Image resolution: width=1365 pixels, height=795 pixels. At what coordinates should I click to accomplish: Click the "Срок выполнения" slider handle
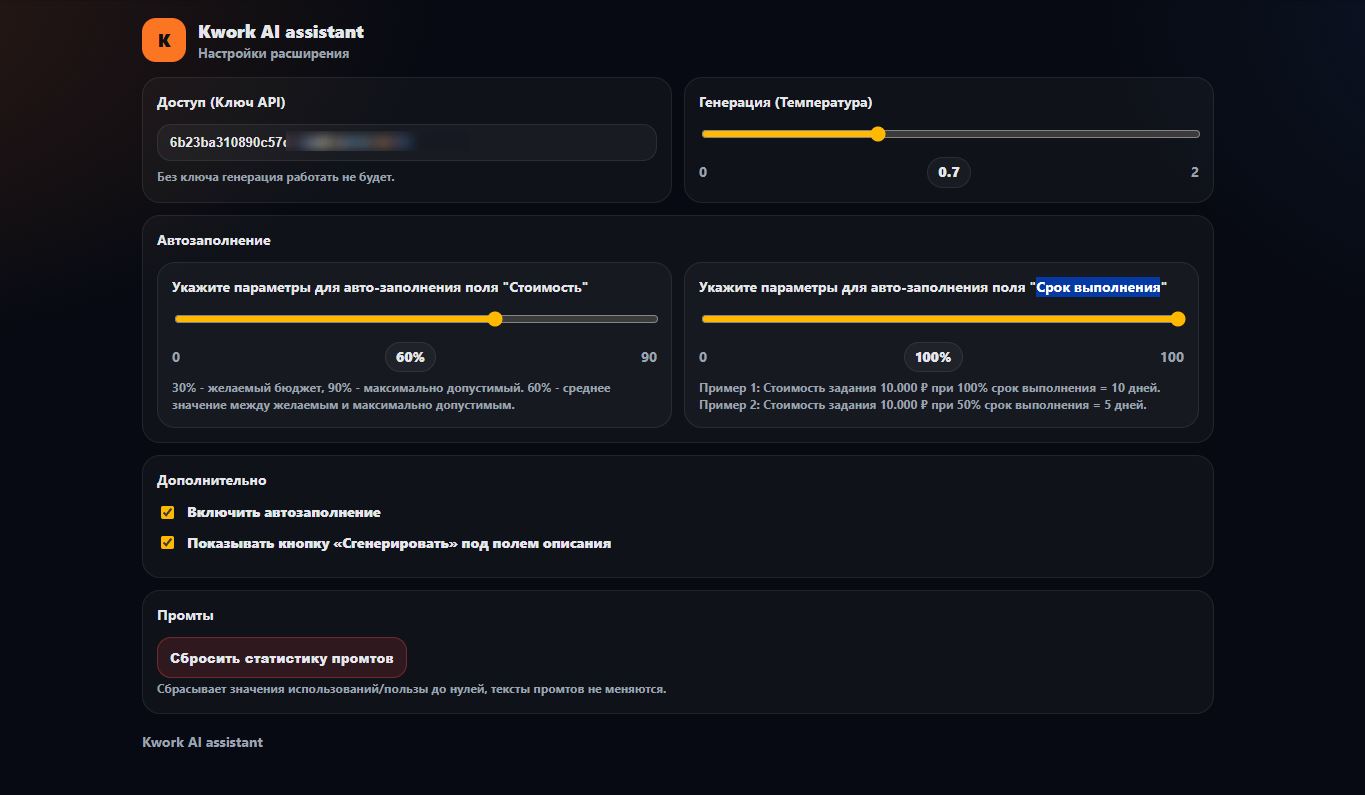[x=1177, y=319]
